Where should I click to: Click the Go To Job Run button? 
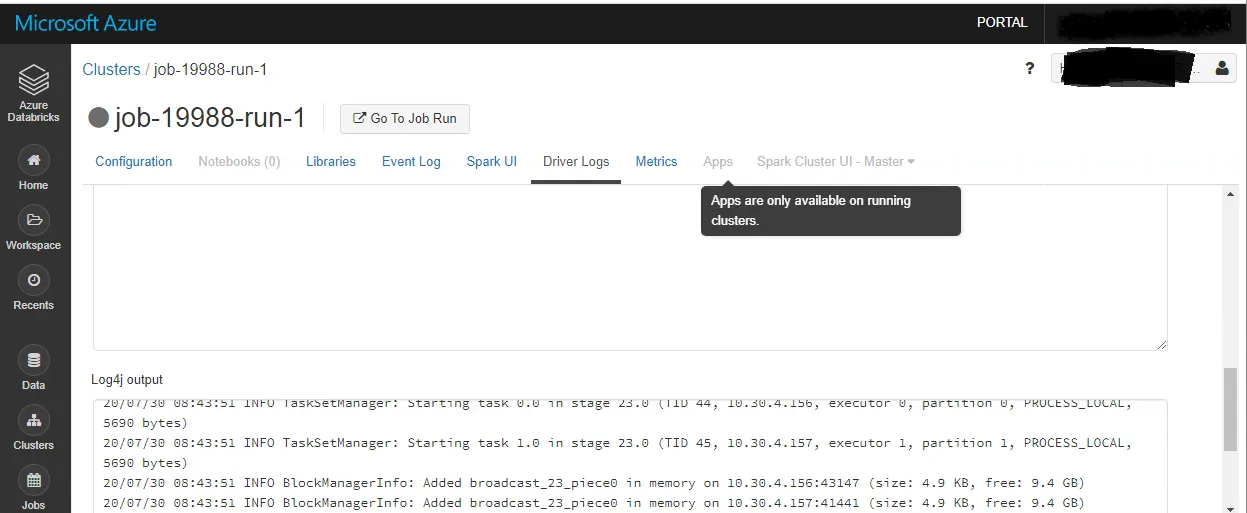[405, 118]
